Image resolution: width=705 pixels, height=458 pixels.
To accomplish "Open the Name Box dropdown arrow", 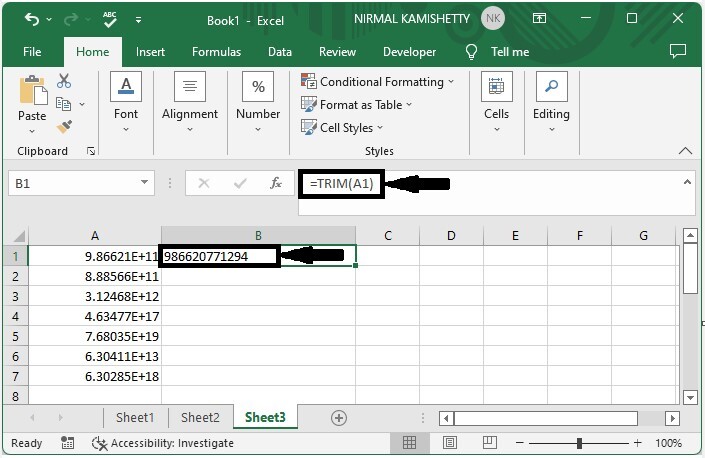I will 144,182.
